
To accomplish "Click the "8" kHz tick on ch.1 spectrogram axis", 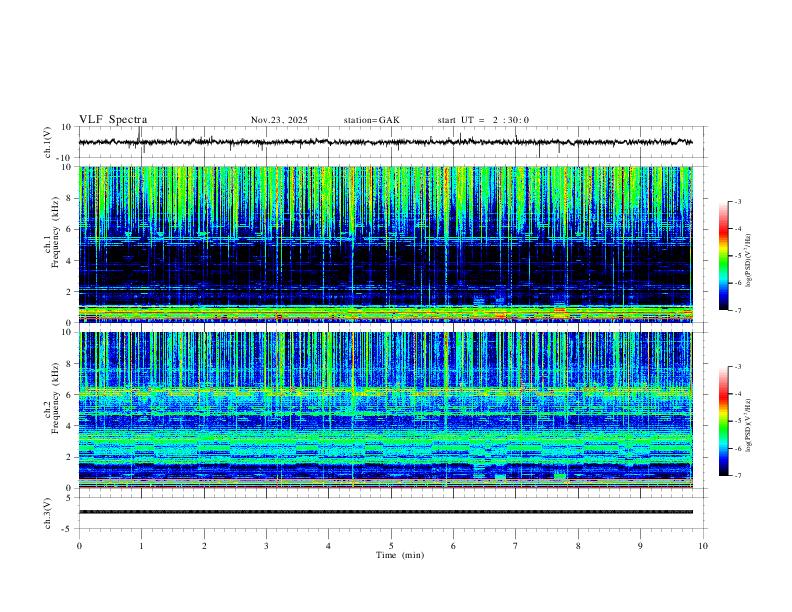I will click(69, 198).
